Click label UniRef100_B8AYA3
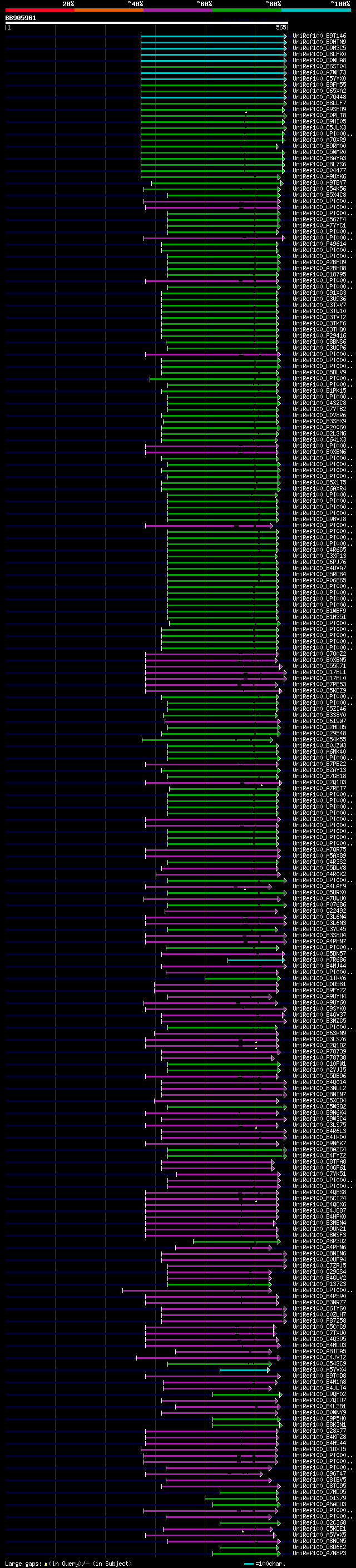The width and height of the screenshot is (356, 1568). tap(319, 159)
